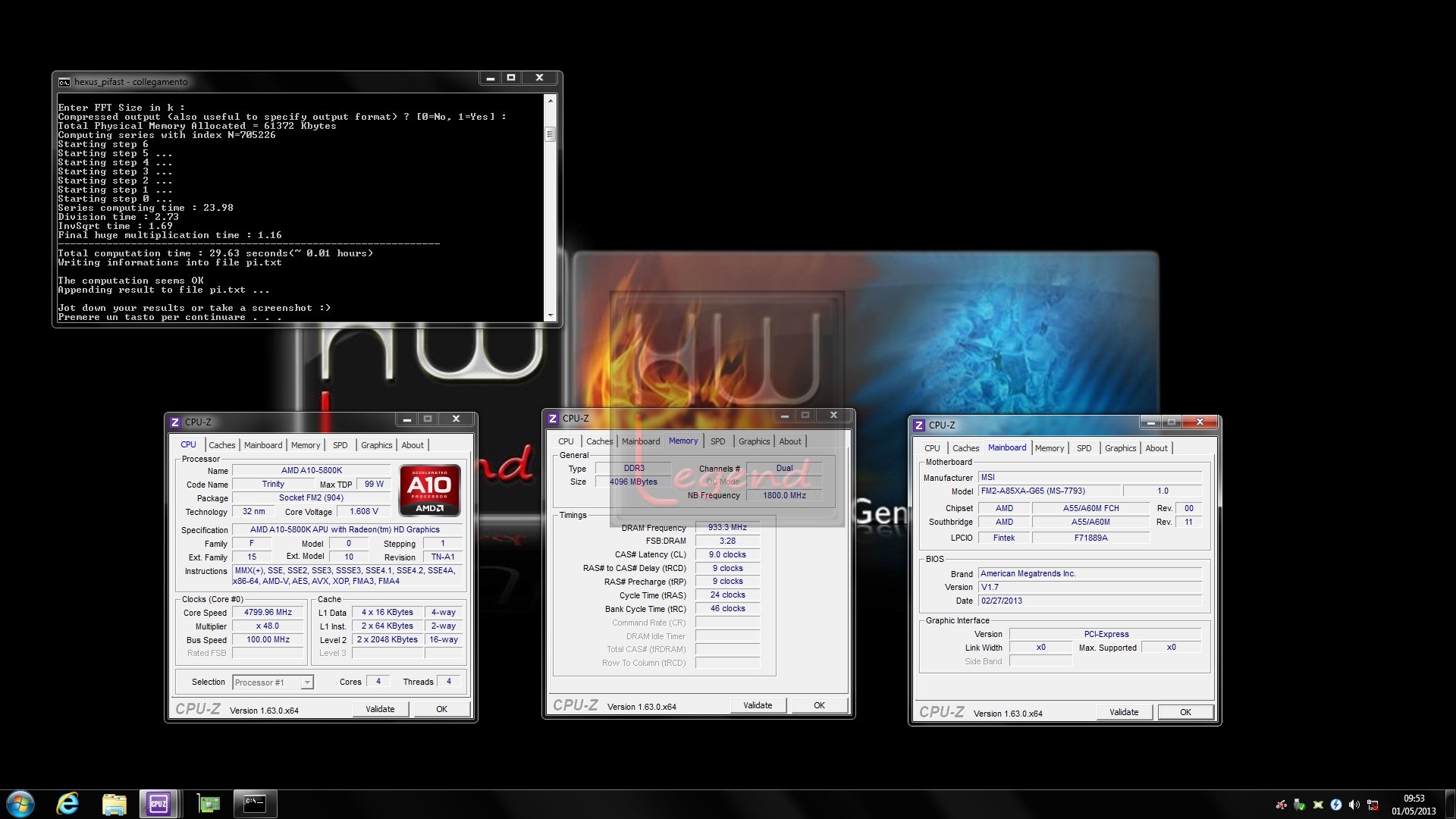
Task: Click the console vertical scrollbar thumb
Action: pyautogui.click(x=551, y=134)
